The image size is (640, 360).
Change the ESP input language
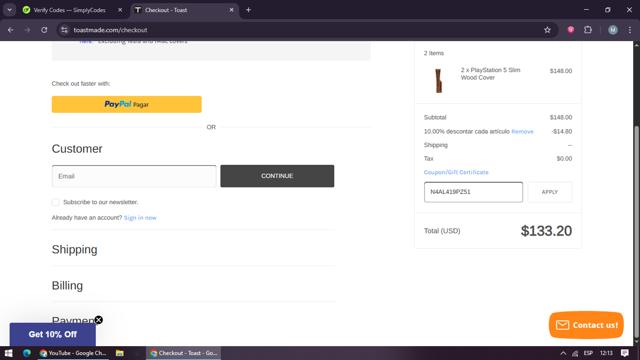click(x=588, y=353)
